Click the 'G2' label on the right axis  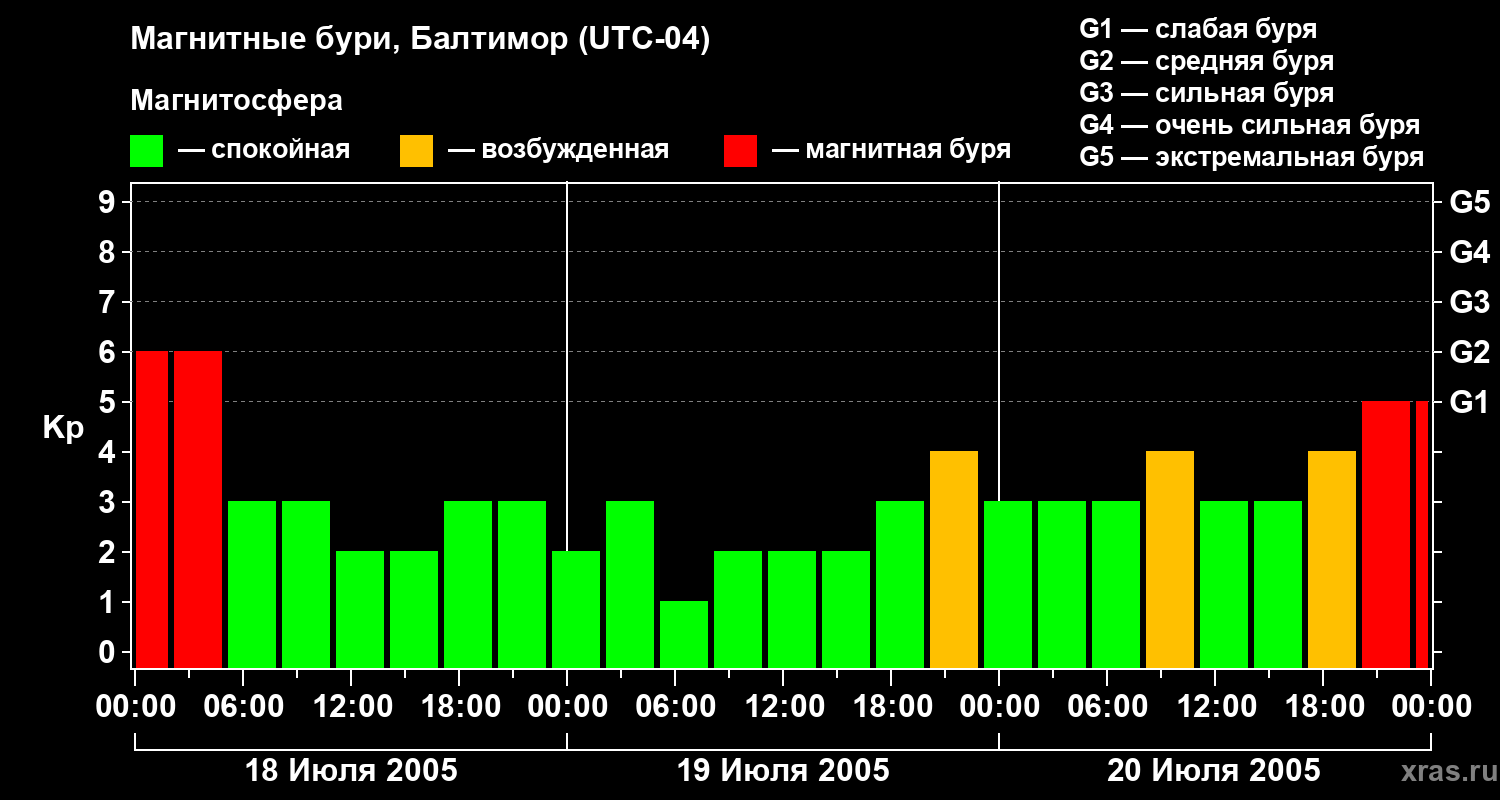point(1469,352)
